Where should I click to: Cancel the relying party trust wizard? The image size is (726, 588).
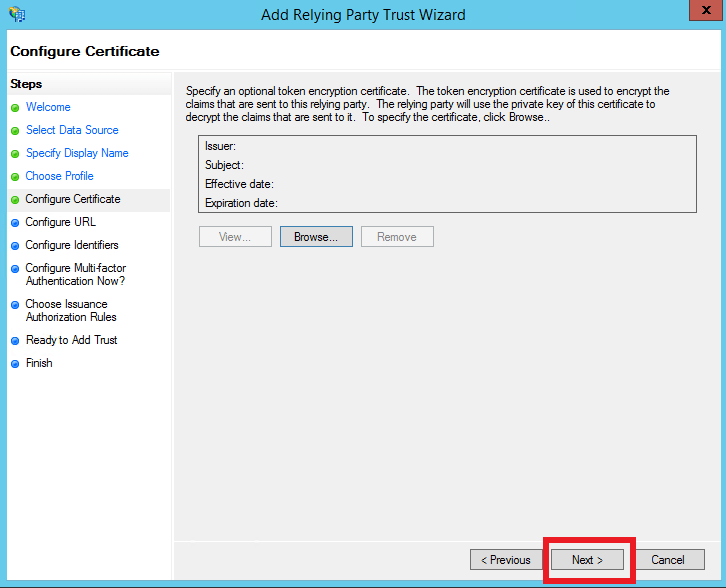[668, 560]
